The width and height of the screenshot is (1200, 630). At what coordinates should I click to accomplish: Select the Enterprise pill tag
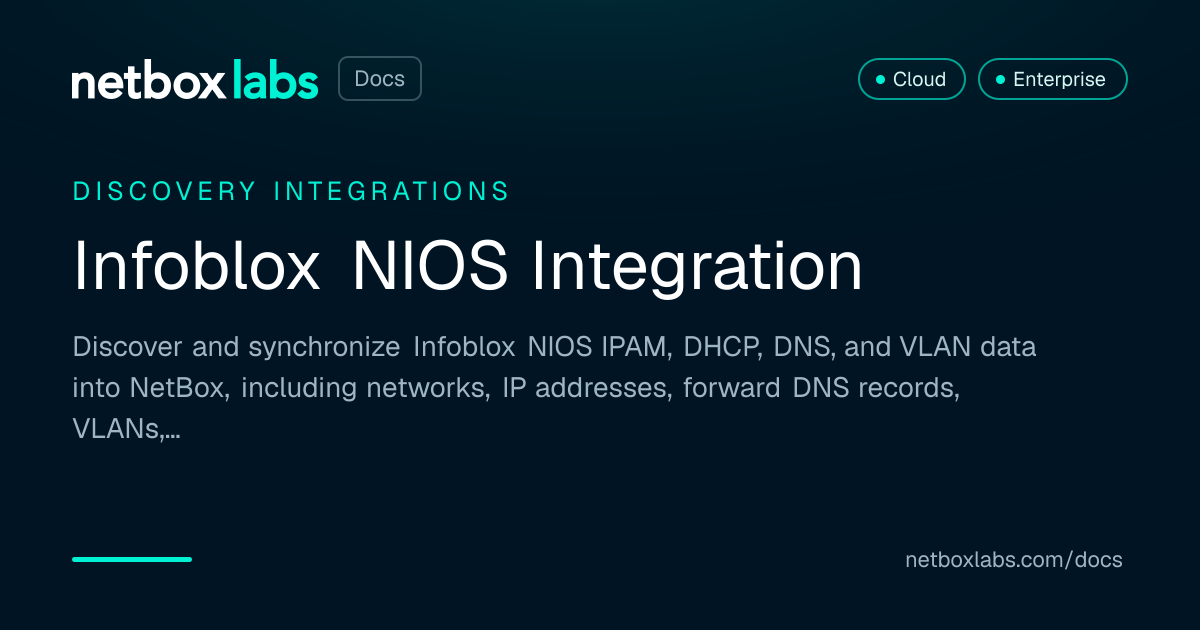[1052, 79]
